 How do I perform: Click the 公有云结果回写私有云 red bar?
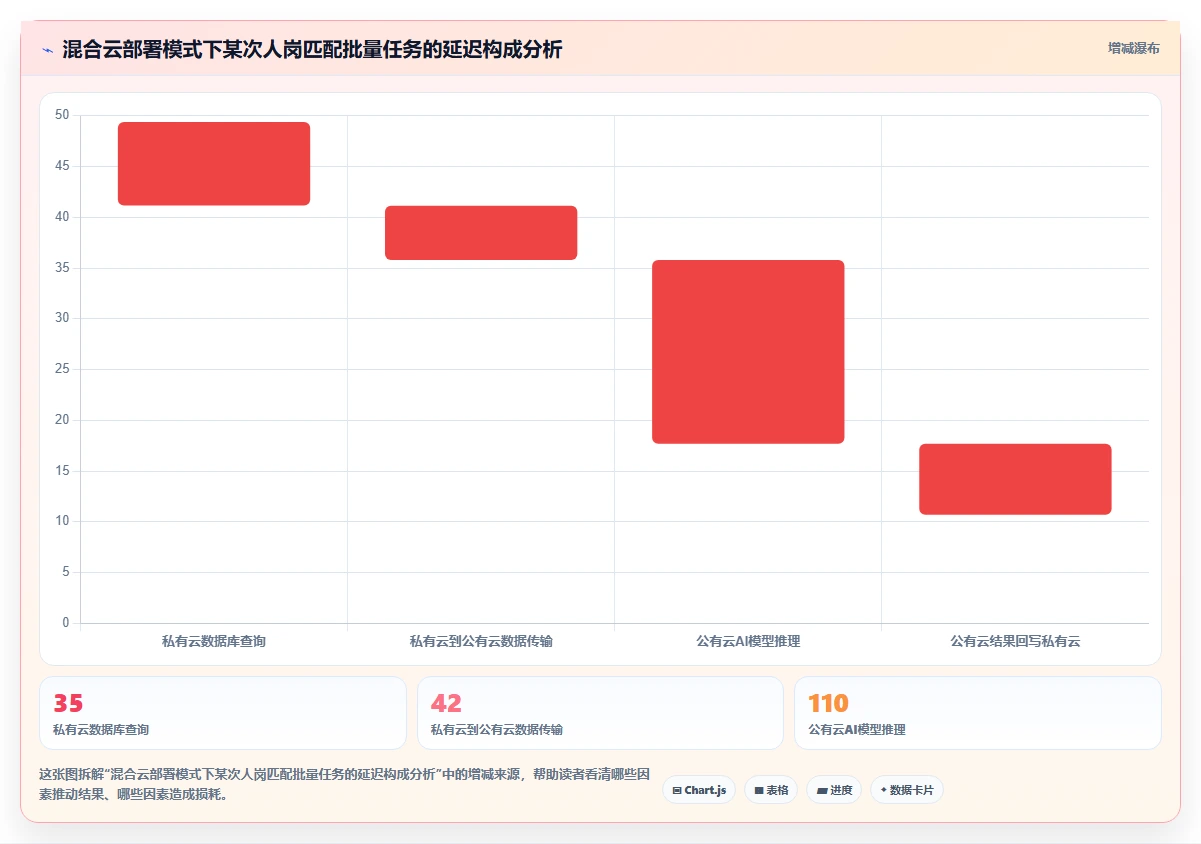pyautogui.click(x=1015, y=479)
